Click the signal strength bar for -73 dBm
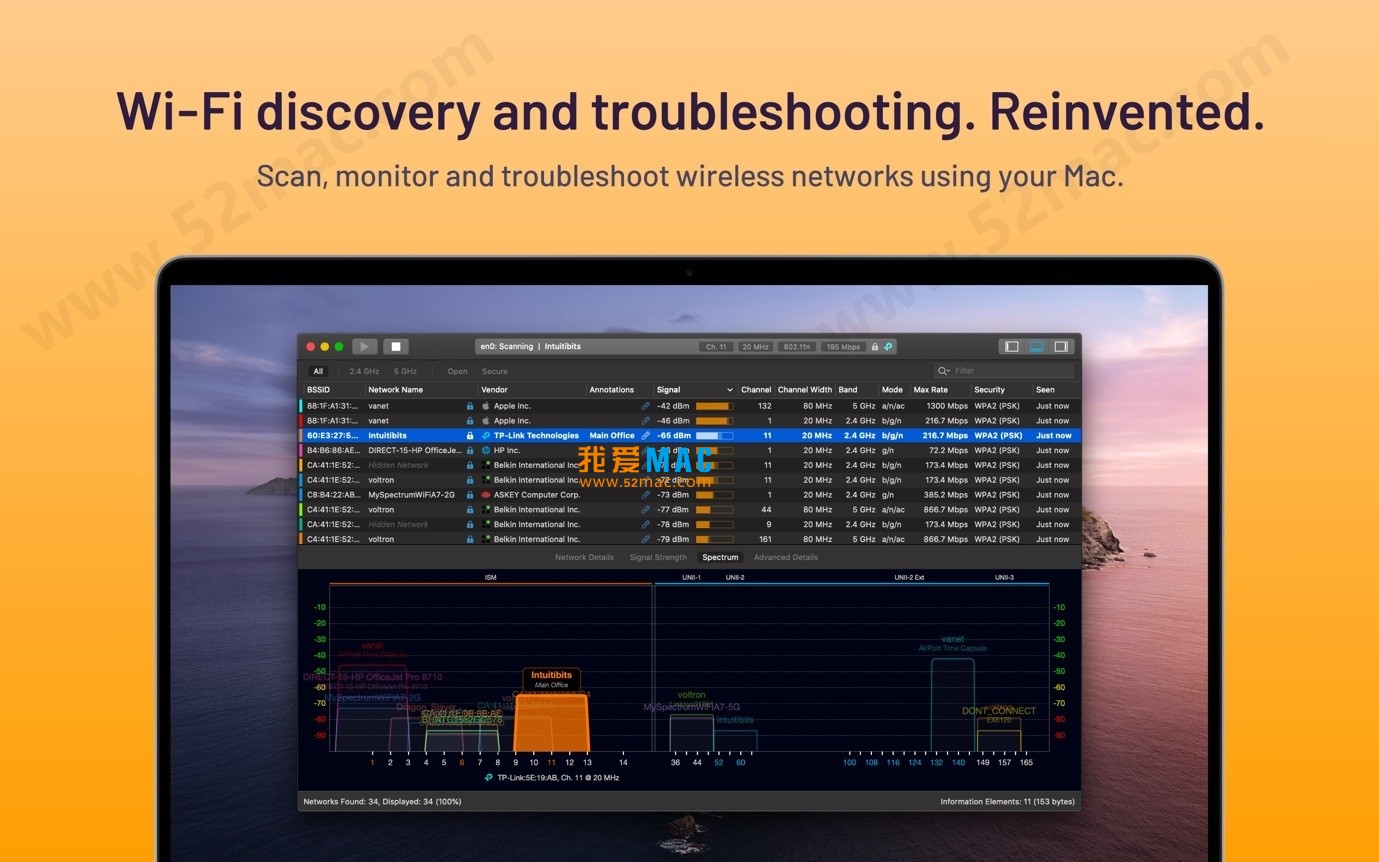Image resolution: width=1379 pixels, height=862 pixels. point(715,495)
